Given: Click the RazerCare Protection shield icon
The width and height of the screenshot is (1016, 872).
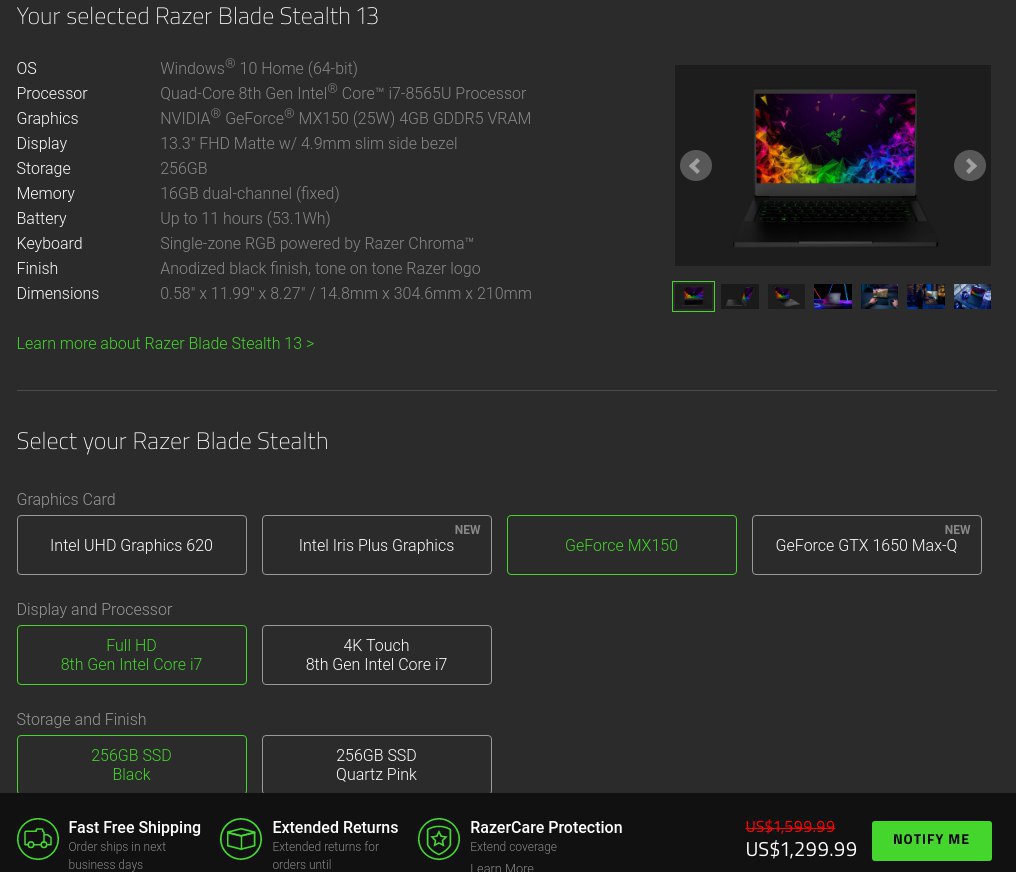Looking at the screenshot, I should click(x=439, y=839).
